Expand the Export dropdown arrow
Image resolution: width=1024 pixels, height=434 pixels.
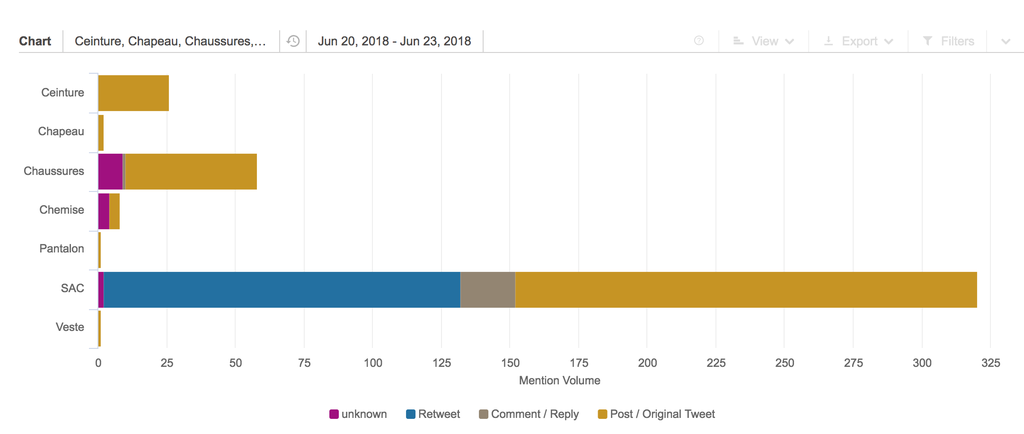point(888,41)
